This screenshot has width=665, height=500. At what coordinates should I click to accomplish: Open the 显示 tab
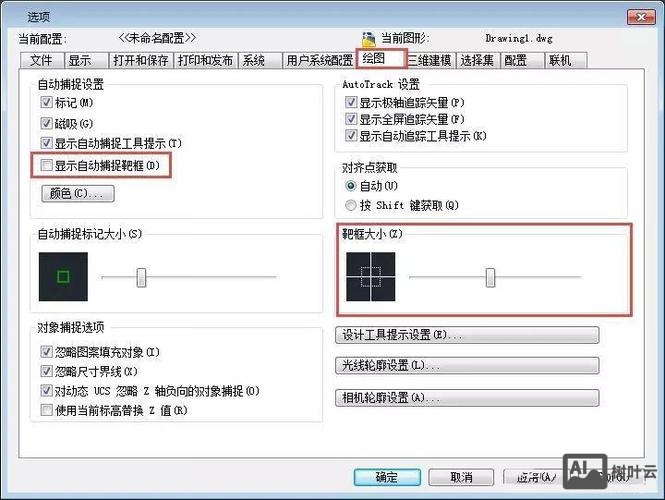[x=86, y=60]
